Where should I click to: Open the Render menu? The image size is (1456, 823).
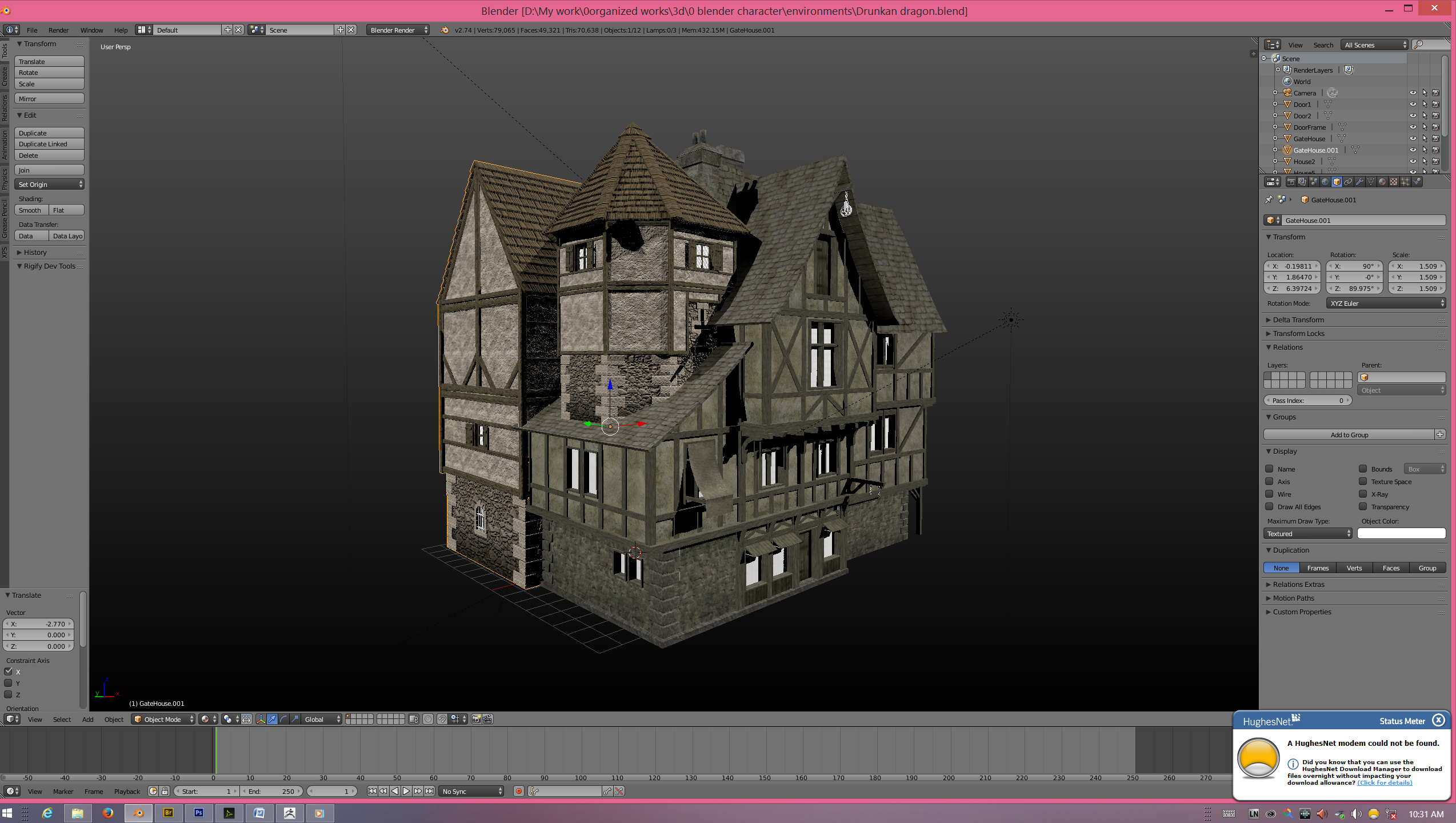click(58, 30)
